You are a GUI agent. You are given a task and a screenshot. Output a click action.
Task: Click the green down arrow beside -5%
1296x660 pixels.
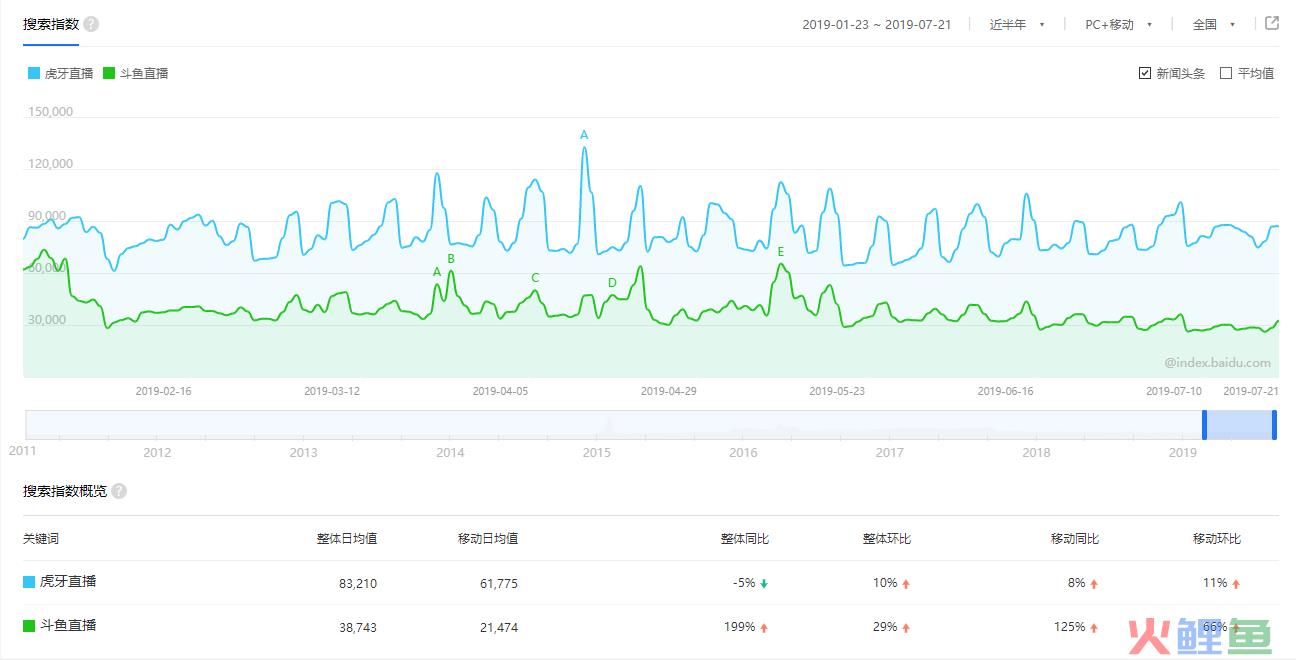764,583
